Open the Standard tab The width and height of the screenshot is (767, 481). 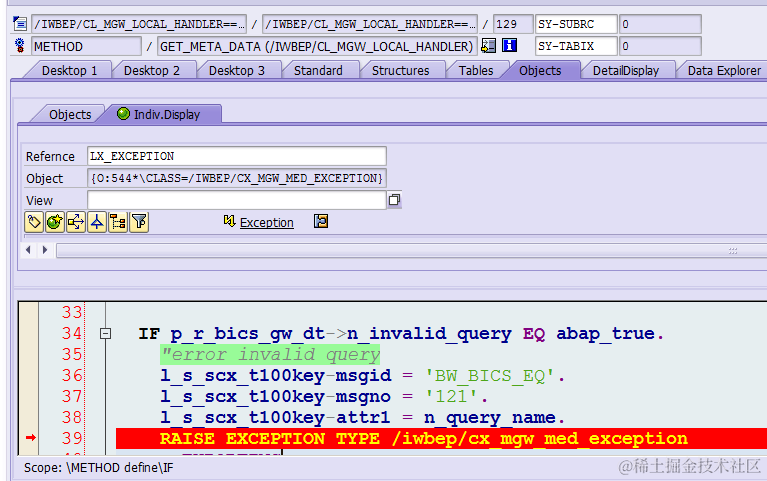[318, 70]
